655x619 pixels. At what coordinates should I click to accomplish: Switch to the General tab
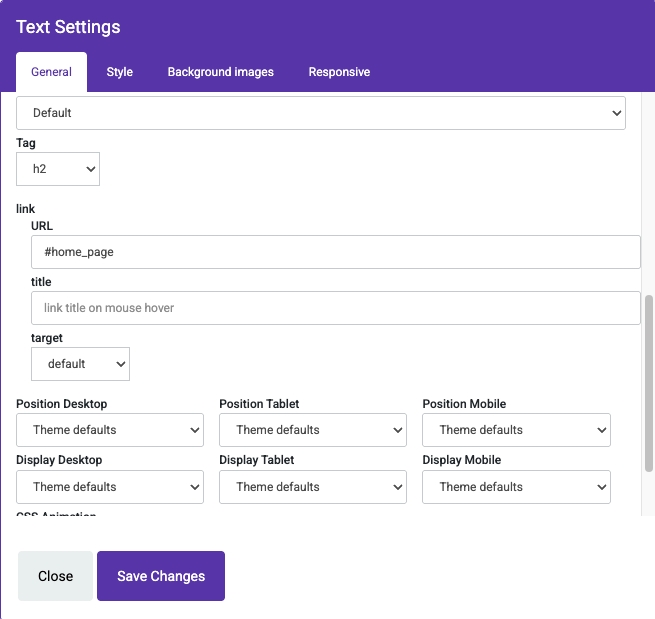pyautogui.click(x=51, y=72)
